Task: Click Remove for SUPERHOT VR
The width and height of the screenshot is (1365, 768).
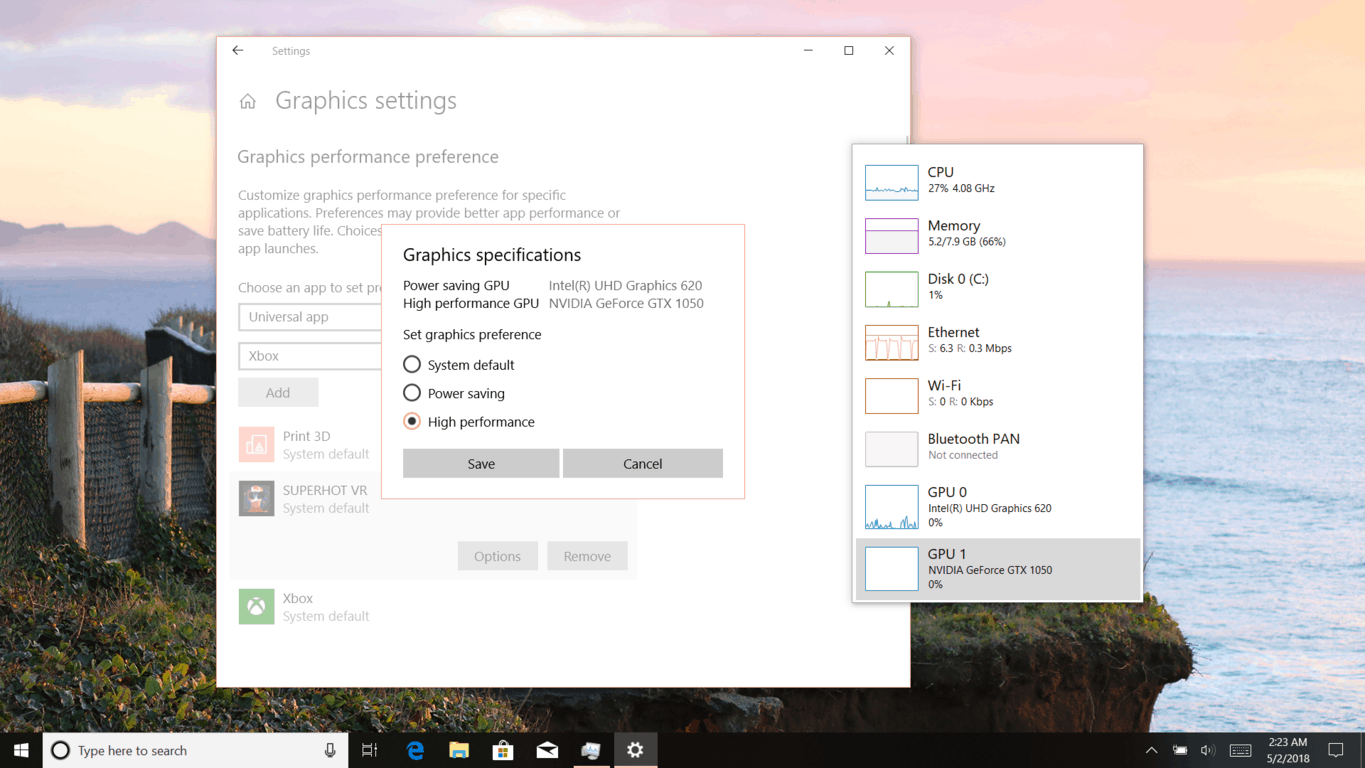Action: pyautogui.click(x=587, y=556)
